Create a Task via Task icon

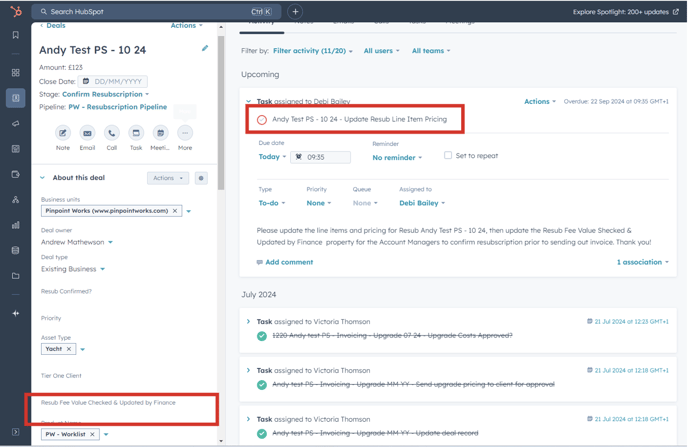point(136,133)
